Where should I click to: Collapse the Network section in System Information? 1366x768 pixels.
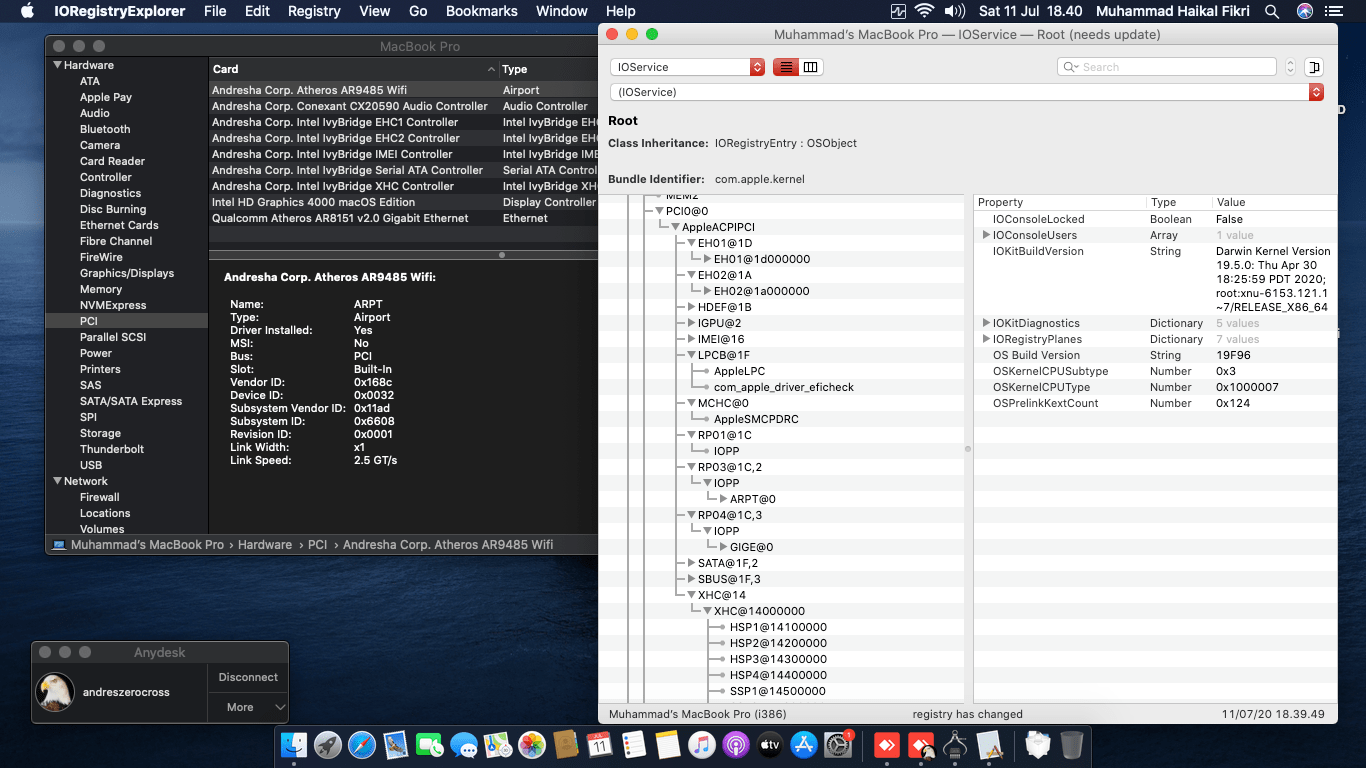point(57,481)
